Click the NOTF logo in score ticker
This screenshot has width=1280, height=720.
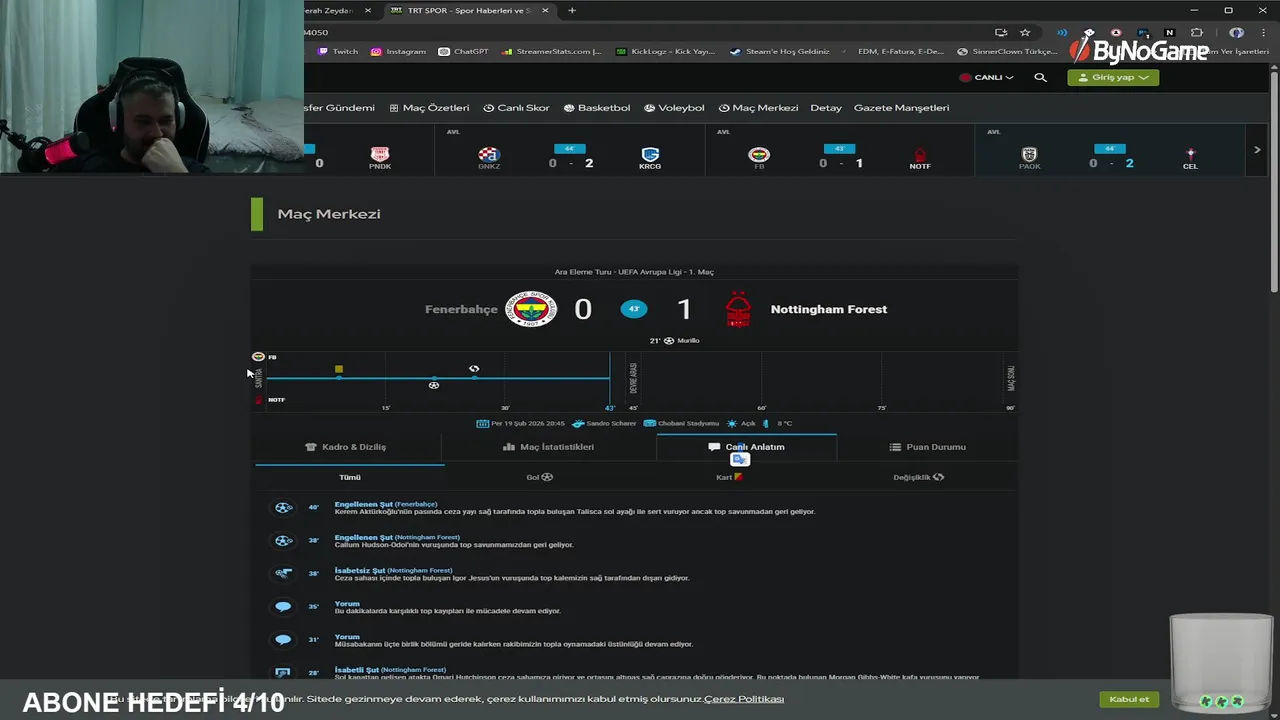tap(920, 155)
